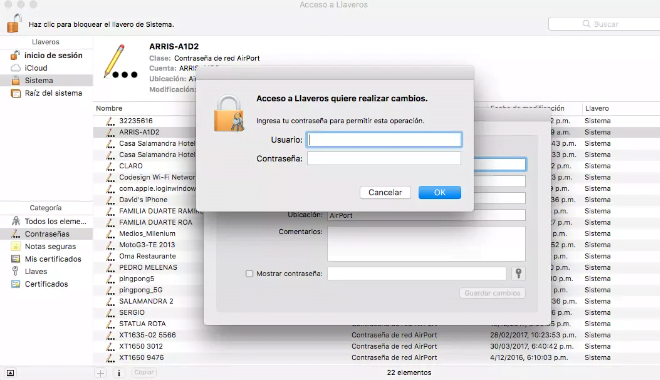The width and height of the screenshot is (660, 380).
Task: Click the padlock icon in authentication dialog
Action: coord(229,113)
